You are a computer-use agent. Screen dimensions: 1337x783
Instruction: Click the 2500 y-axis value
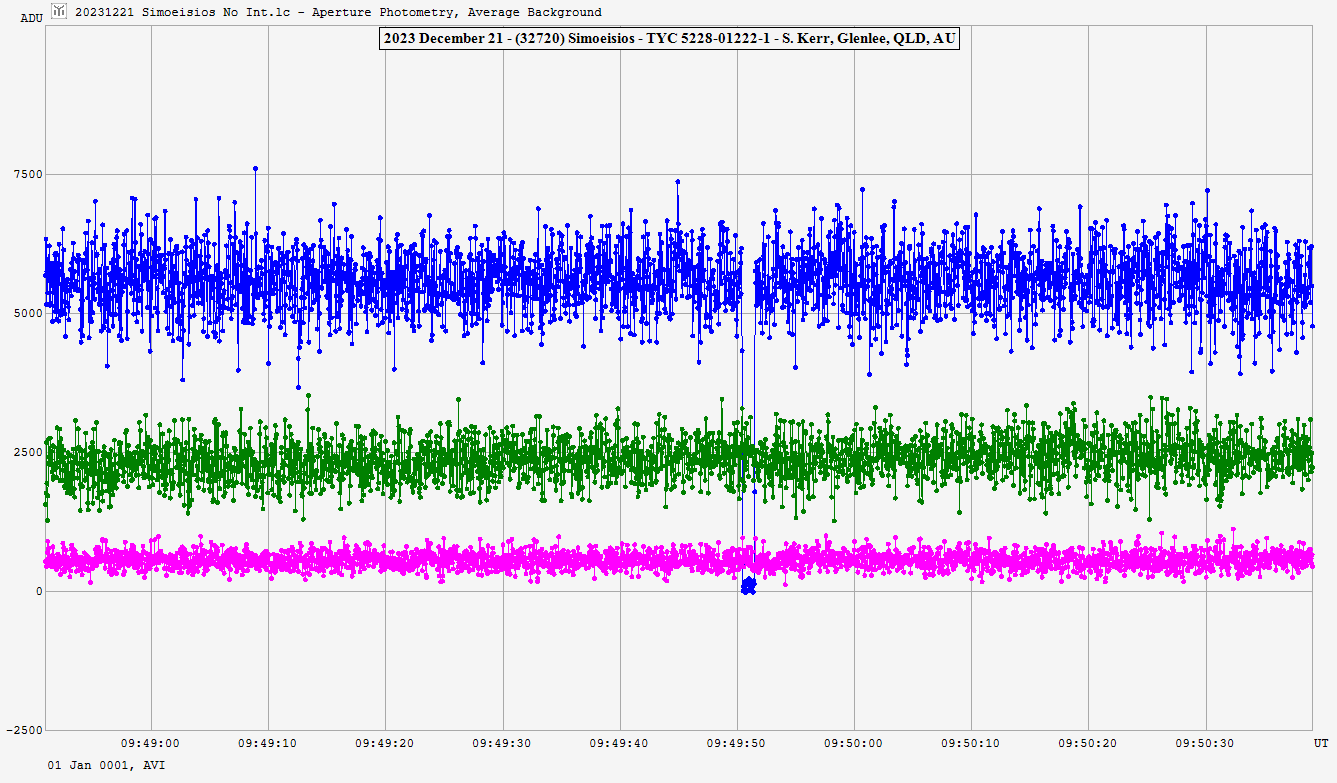coord(28,452)
